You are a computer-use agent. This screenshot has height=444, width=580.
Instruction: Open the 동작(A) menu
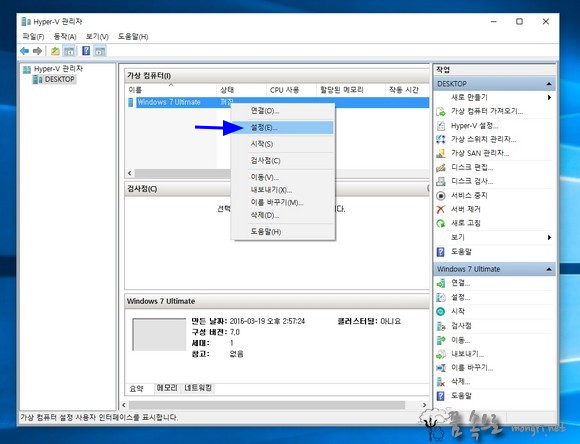65,36
